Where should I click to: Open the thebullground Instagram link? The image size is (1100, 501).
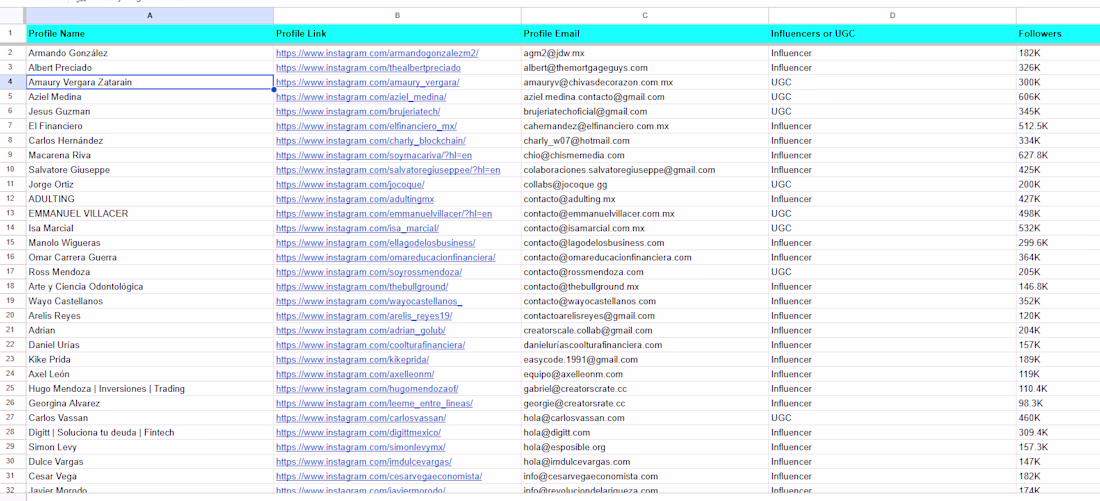click(362, 286)
